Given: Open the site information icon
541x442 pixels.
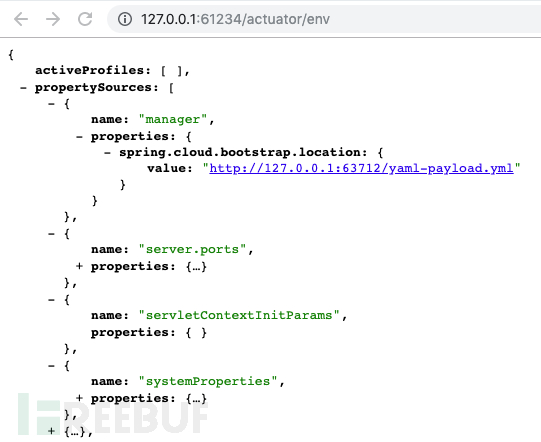Looking at the screenshot, I should click(125, 19).
